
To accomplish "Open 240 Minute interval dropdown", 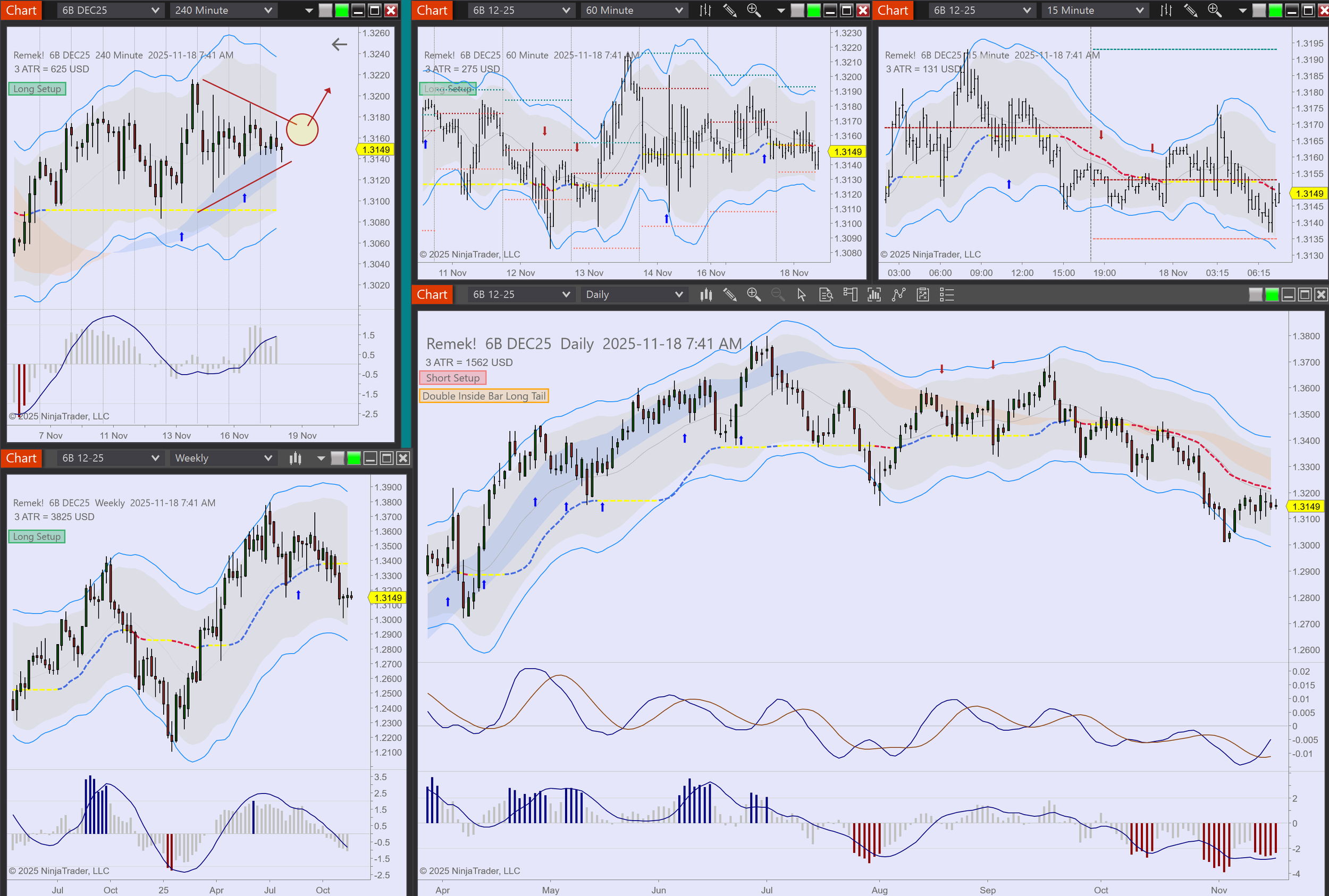I will click(x=223, y=10).
